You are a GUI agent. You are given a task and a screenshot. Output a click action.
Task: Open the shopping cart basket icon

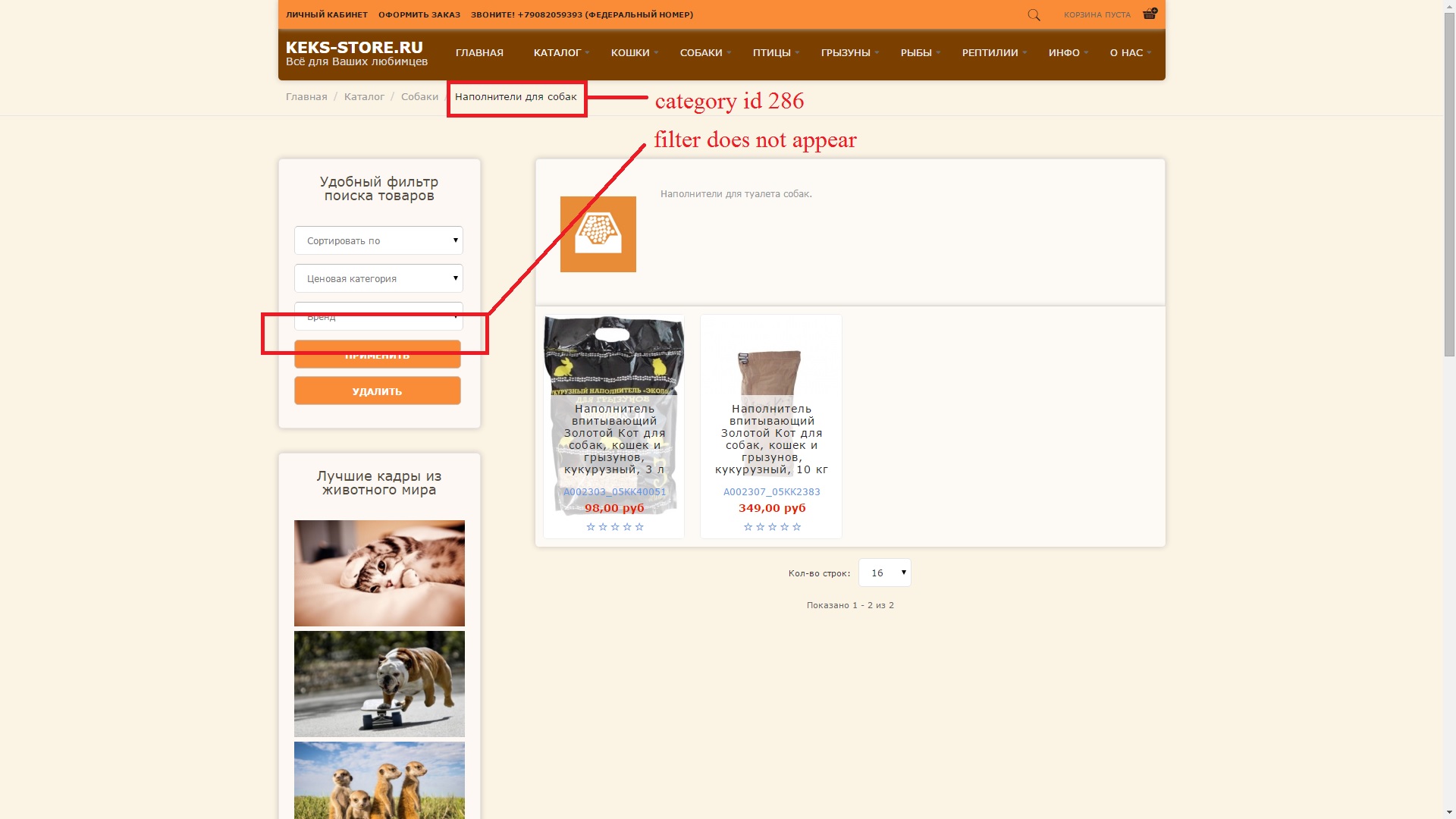point(1149,14)
